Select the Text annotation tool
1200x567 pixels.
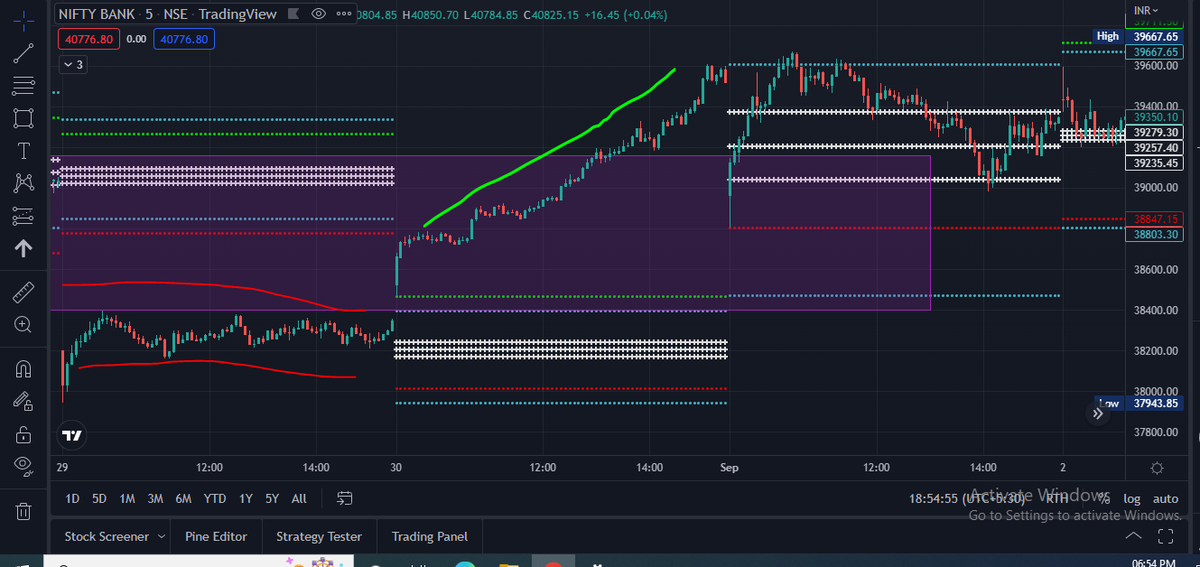click(24, 151)
